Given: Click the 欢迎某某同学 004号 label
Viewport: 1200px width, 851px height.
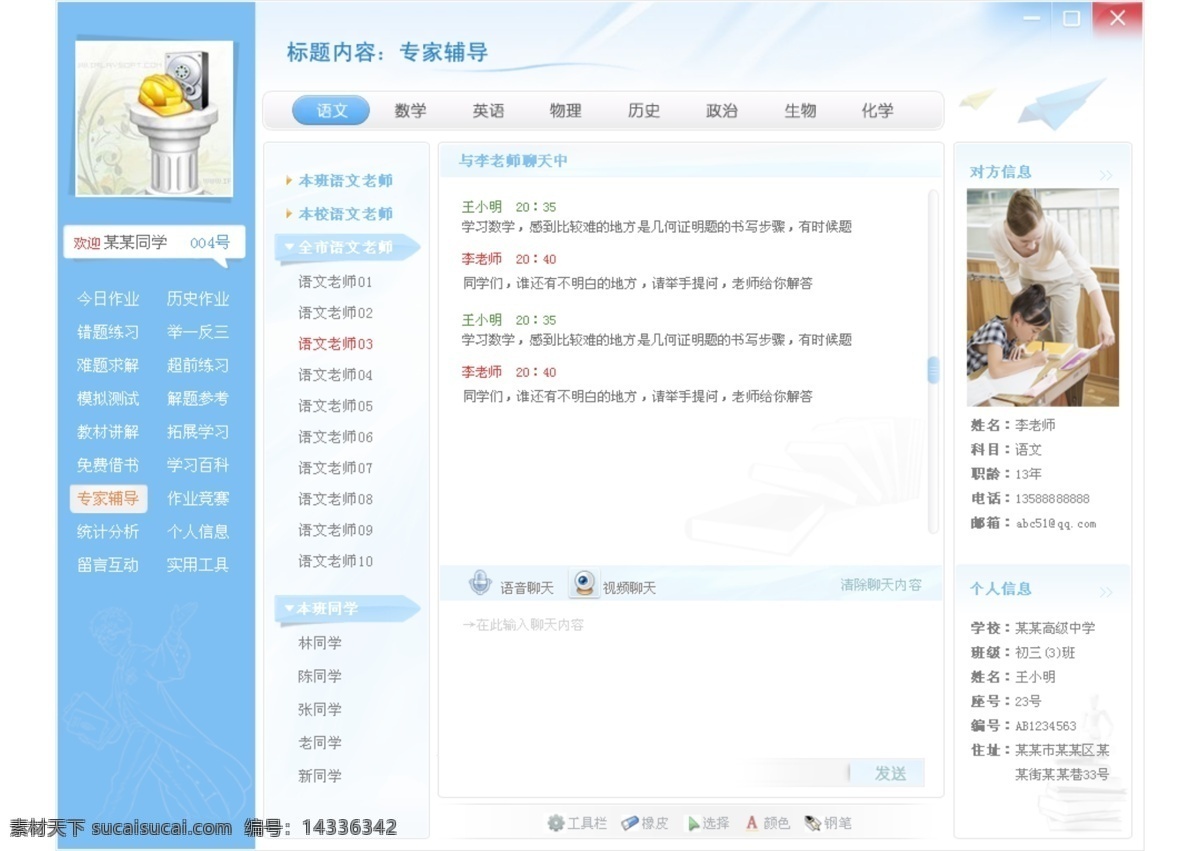Looking at the screenshot, I should (152, 243).
